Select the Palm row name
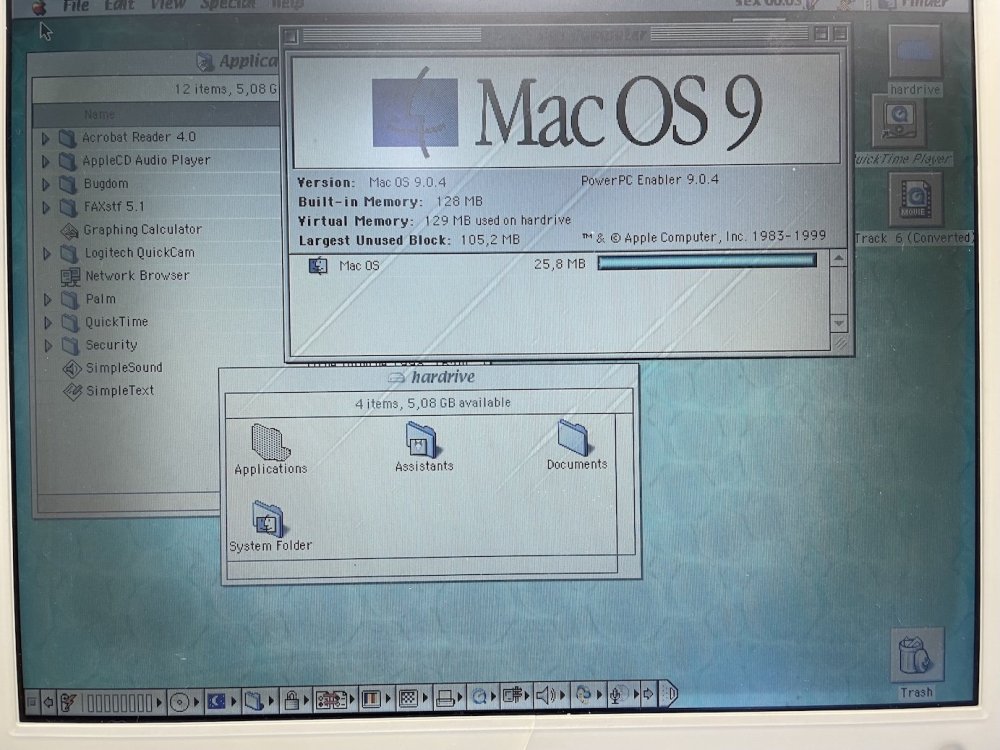Viewport: 1000px width, 750px height. click(x=101, y=298)
